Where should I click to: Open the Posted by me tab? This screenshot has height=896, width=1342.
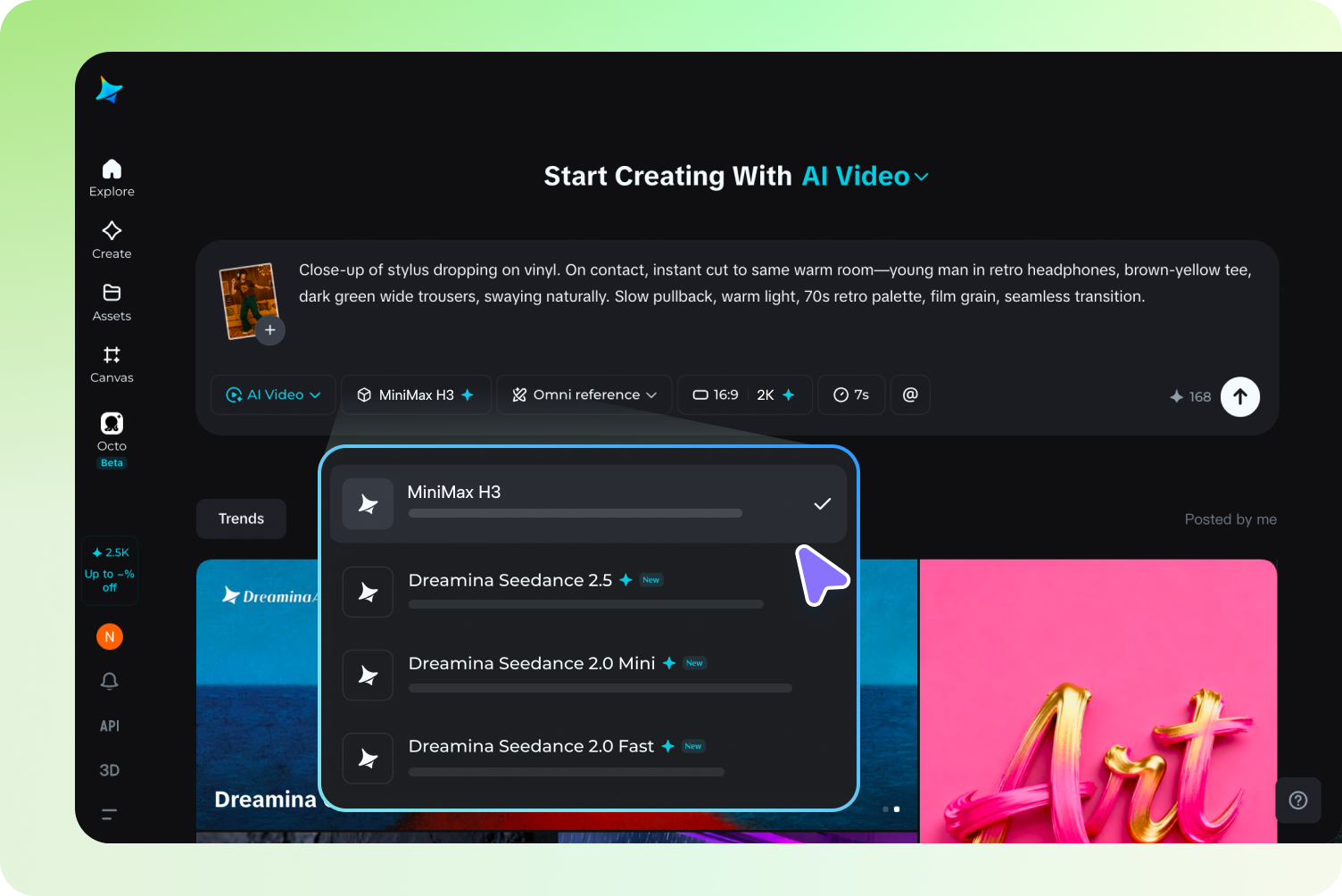pos(1230,519)
